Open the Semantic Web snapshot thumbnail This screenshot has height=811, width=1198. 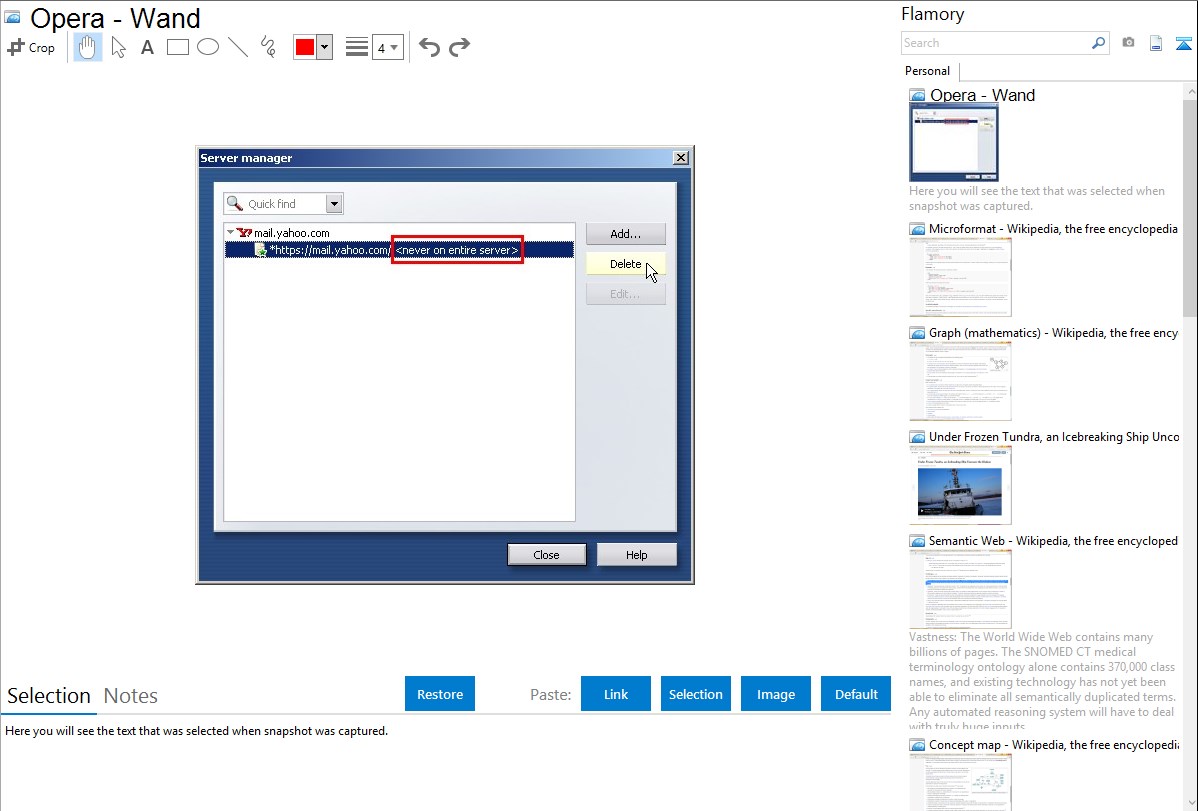pos(960,589)
